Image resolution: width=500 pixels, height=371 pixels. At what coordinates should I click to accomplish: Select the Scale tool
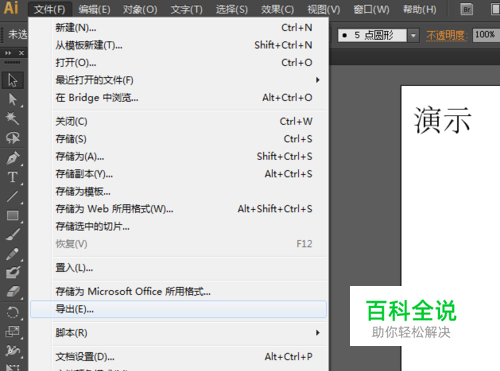click(13, 332)
